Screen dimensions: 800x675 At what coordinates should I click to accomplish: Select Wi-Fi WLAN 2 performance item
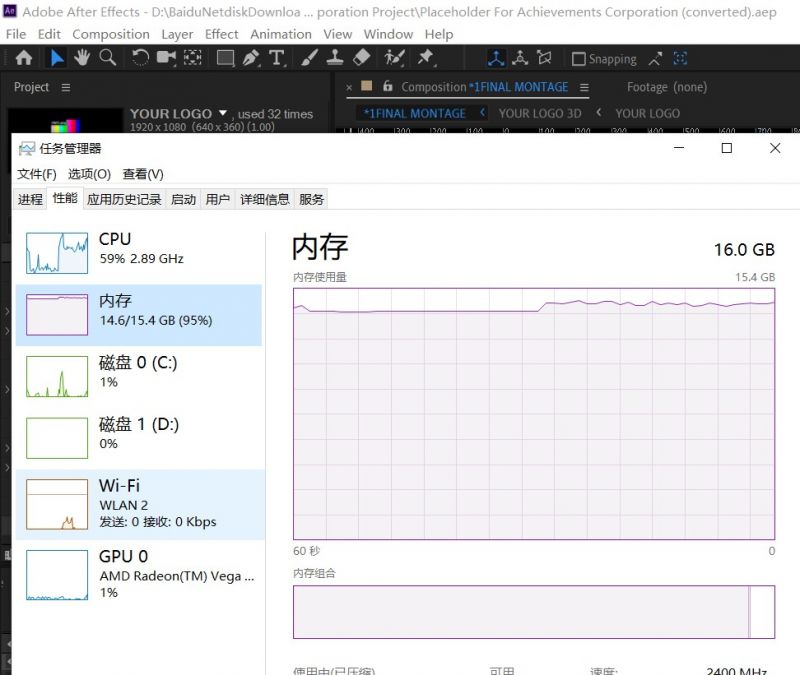coord(140,504)
